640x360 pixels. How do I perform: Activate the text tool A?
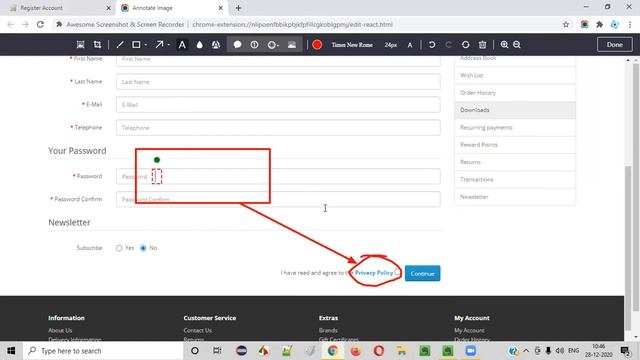[x=182, y=44]
